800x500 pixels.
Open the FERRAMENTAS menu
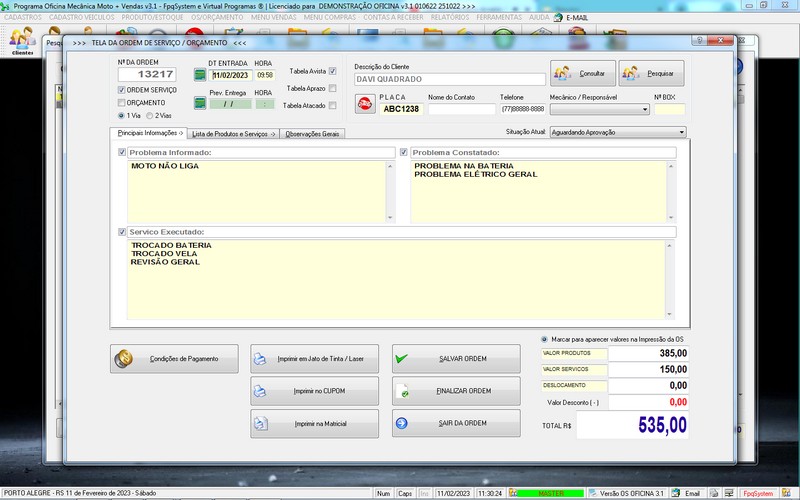tap(499, 17)
